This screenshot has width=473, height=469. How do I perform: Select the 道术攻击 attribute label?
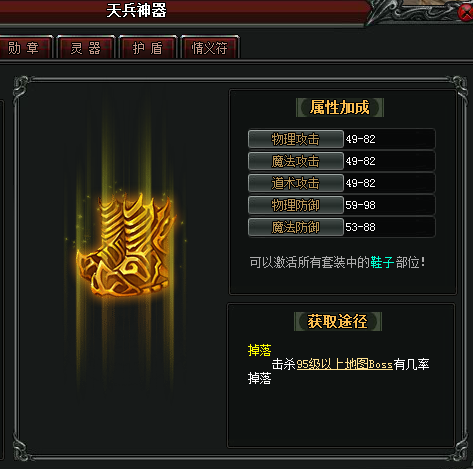(296, 183)
